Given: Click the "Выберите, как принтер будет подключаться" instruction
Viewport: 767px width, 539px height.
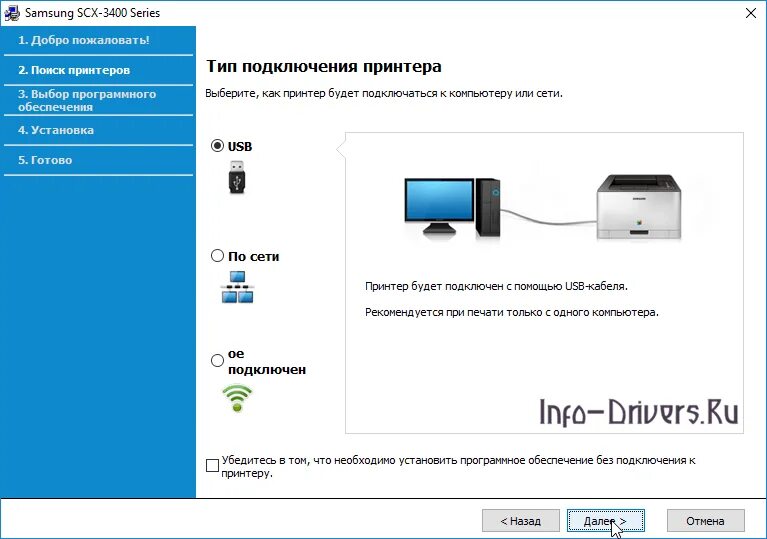Looking at the screenshot, I should click(384, 93).
